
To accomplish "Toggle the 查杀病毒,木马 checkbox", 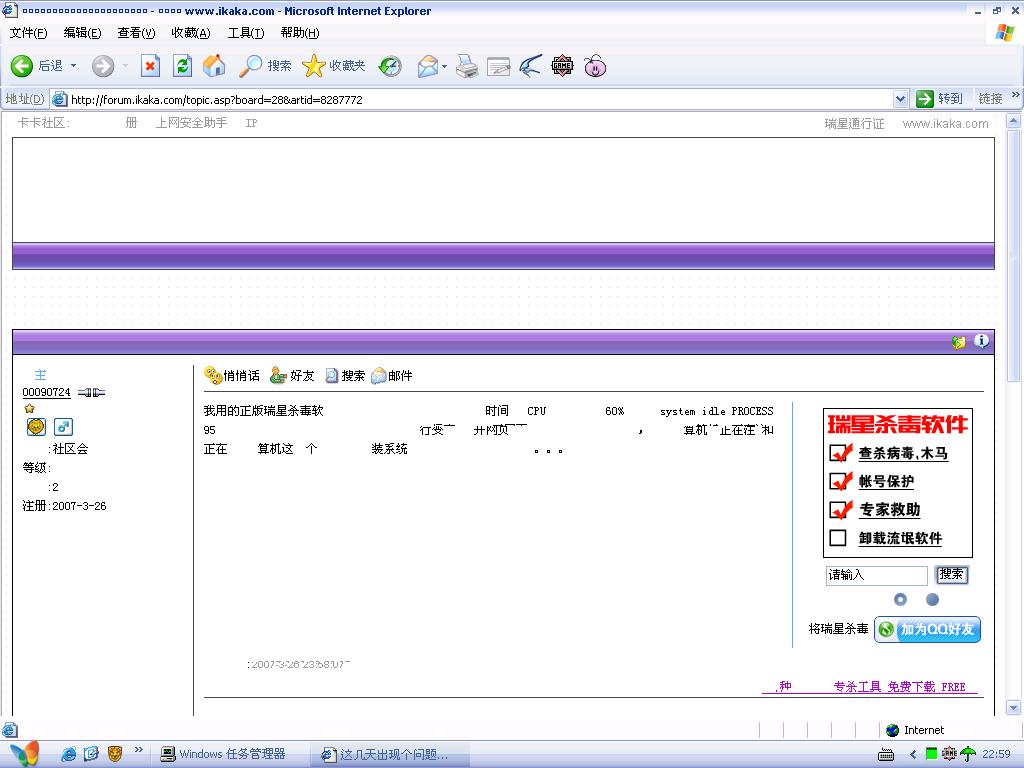I will 840,453.
